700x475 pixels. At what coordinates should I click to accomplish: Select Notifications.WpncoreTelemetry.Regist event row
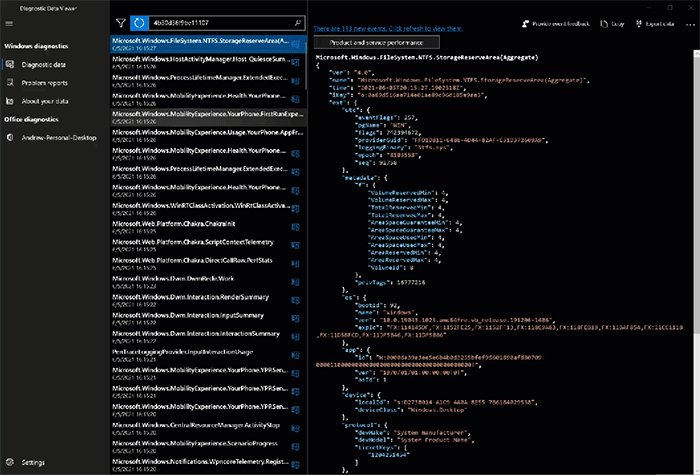208,465
